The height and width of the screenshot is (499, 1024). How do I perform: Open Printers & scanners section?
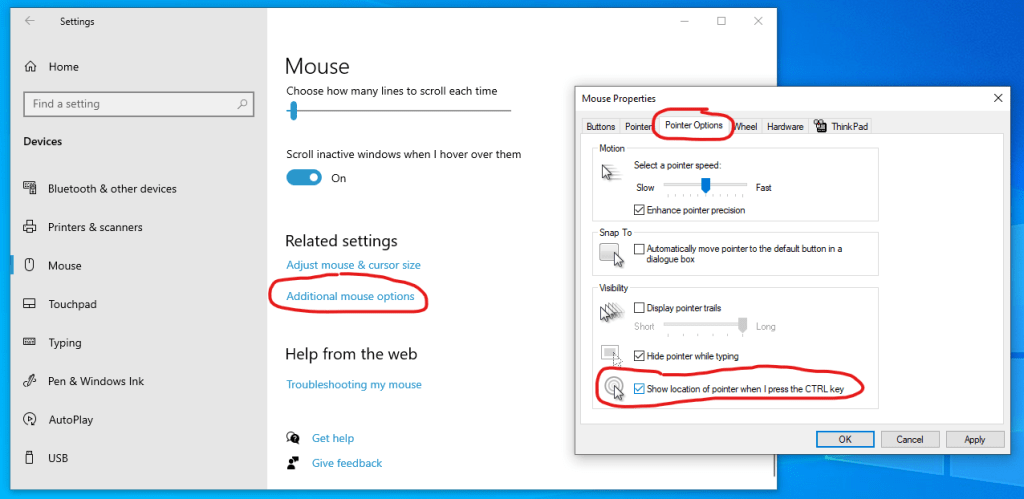click(x=95, y=227)
